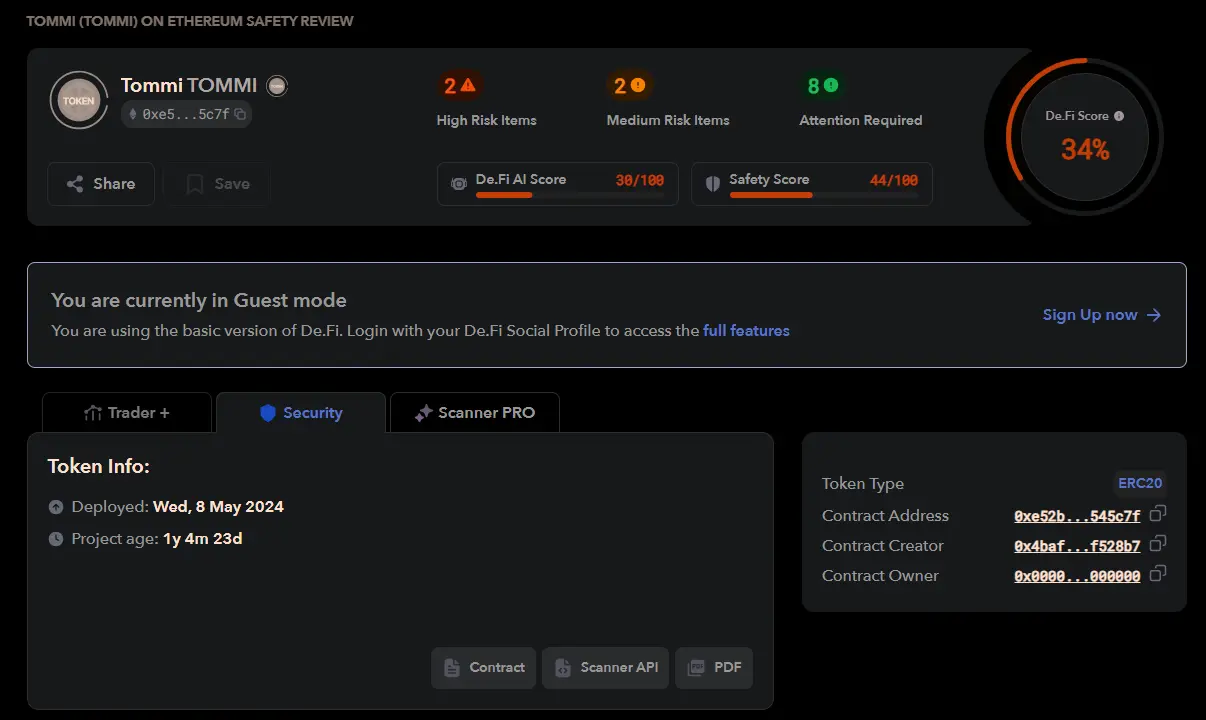Save the token with bookmark button
The height and width of the screenshot is (720, 1206).
point(217,184)
